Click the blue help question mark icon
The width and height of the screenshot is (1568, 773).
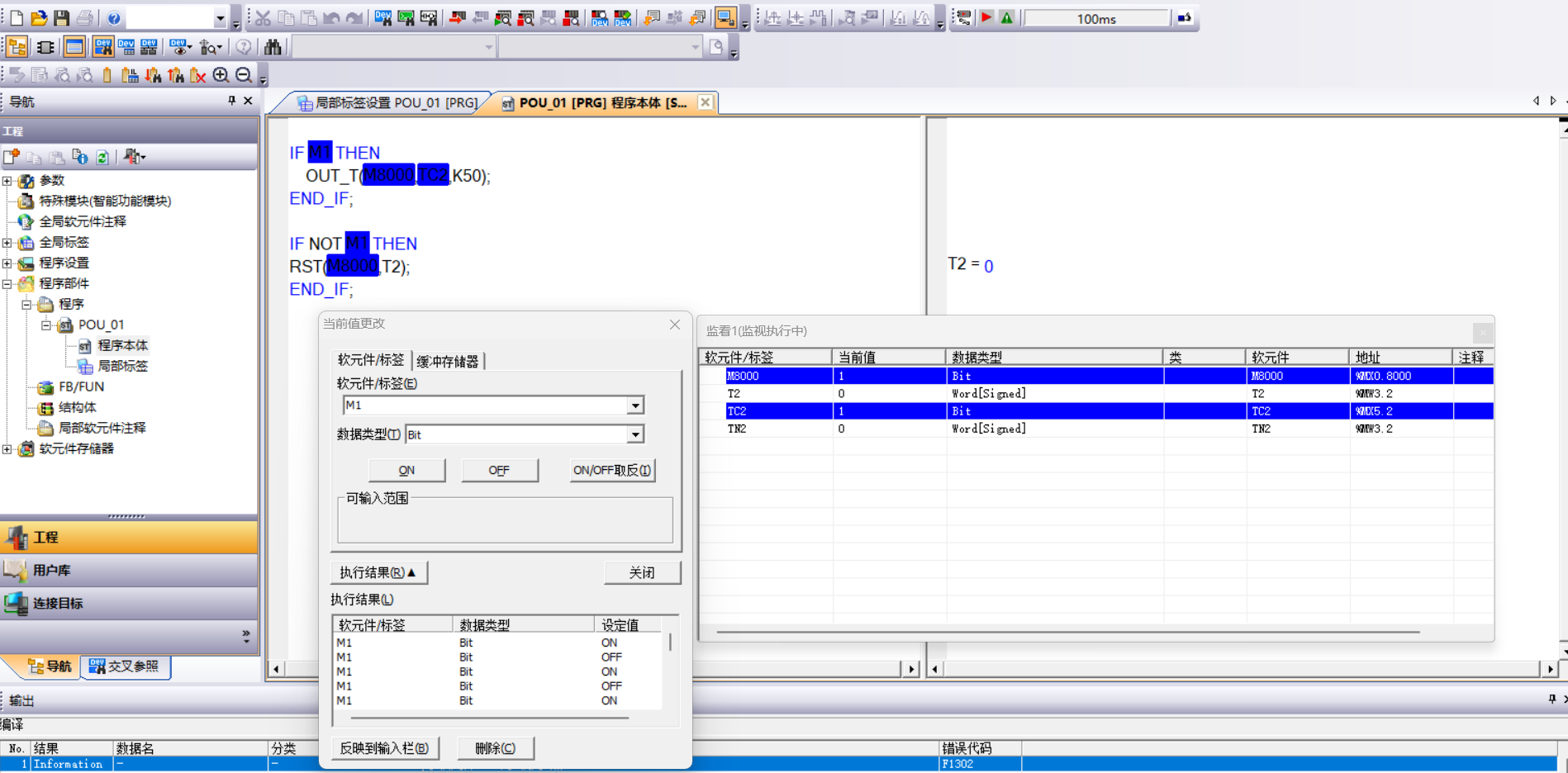point(114,17)
